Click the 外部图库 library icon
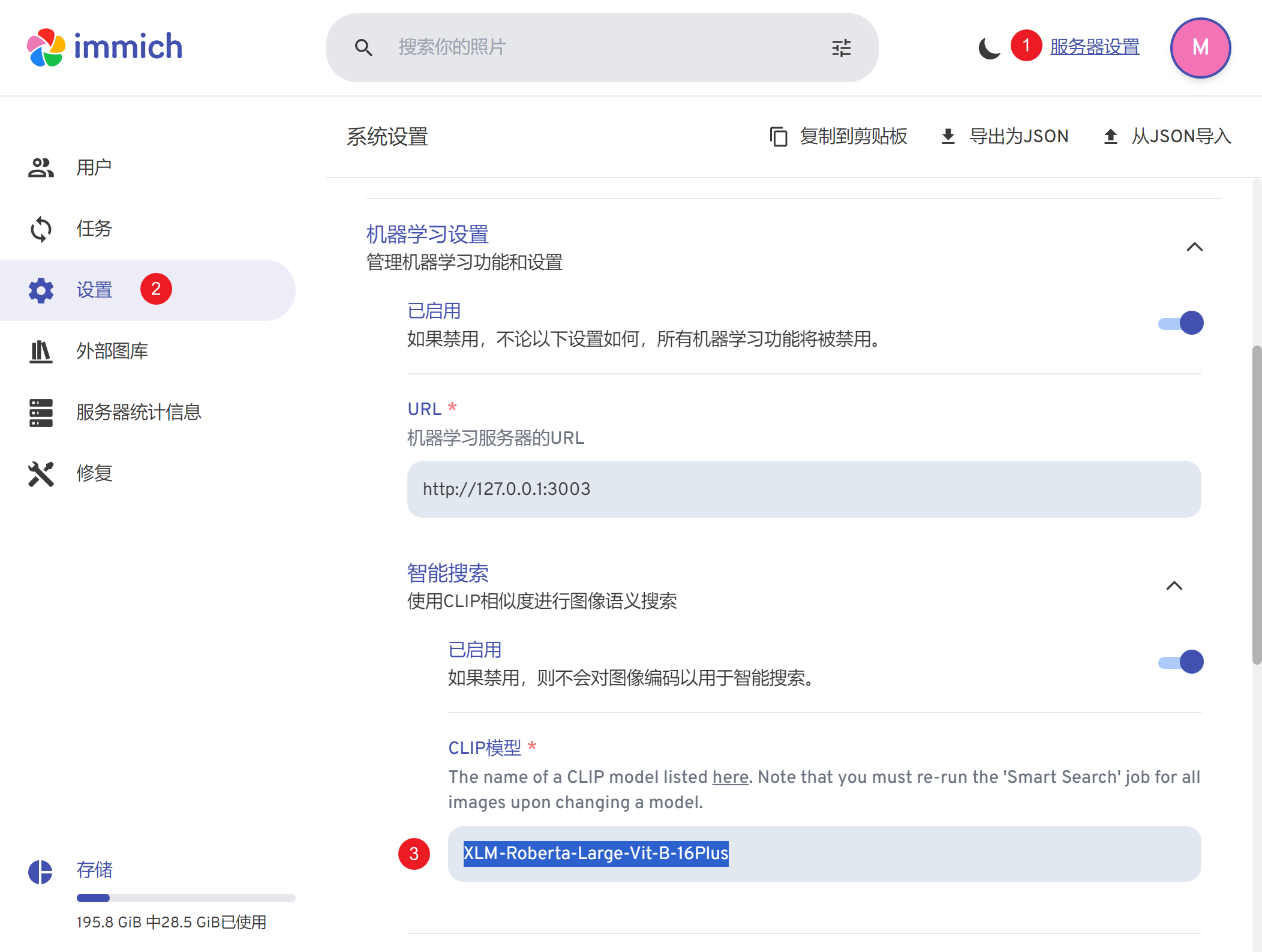This screenshot has height=952, width=1262. pyautogui.click(x=41, y=352)
